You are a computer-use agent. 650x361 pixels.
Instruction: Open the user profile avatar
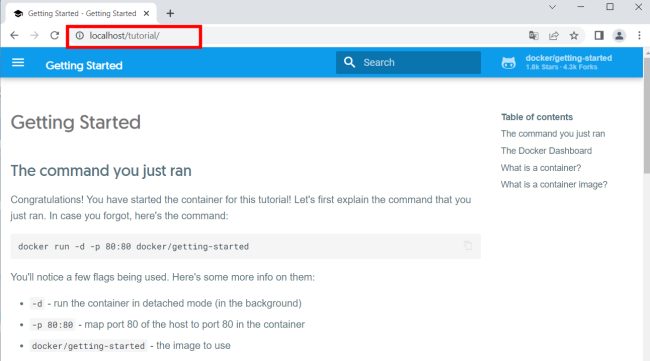pyautogui.click(x=619, y=36)
